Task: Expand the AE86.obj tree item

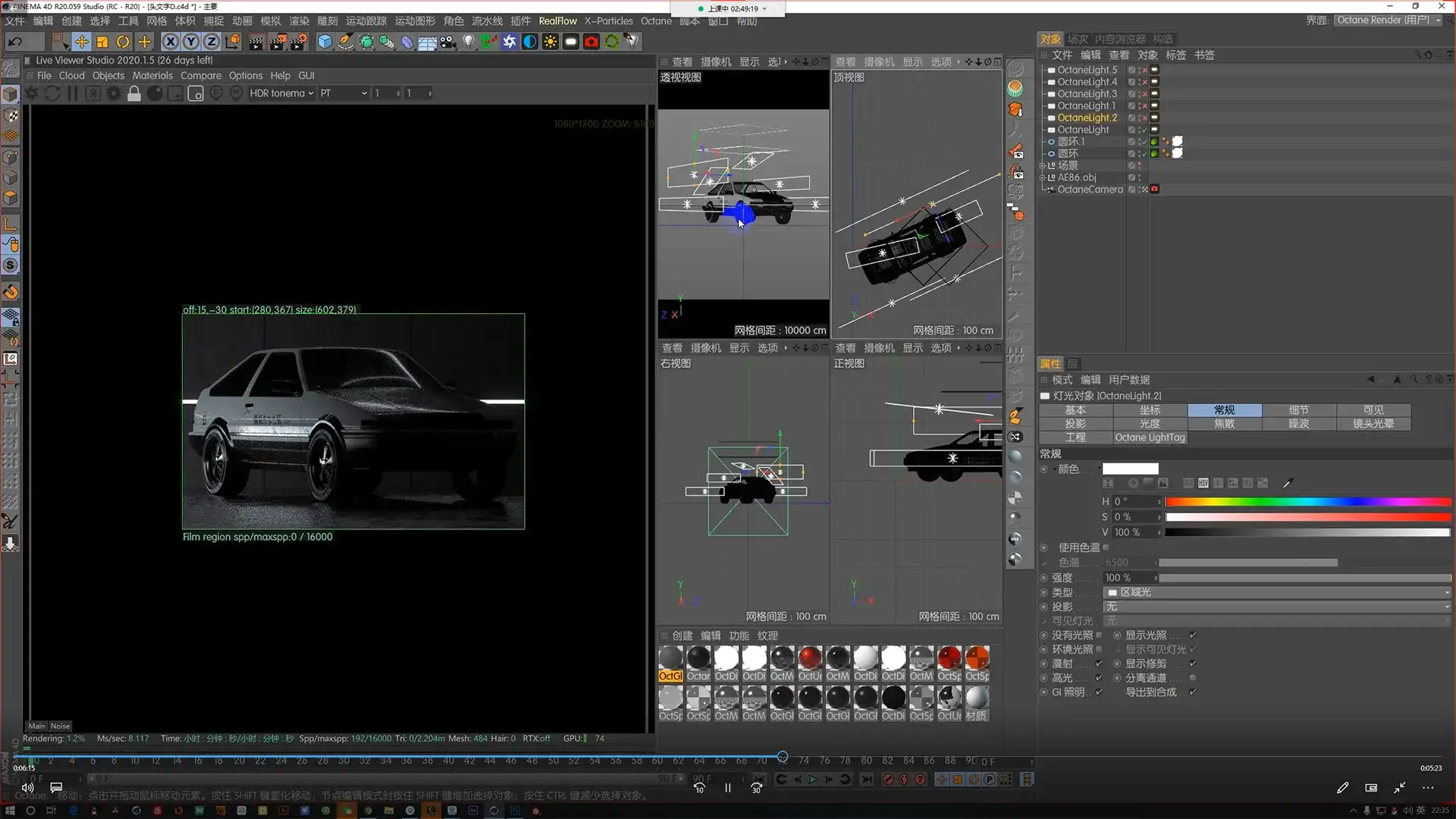Action: [x=1042, y=177]
